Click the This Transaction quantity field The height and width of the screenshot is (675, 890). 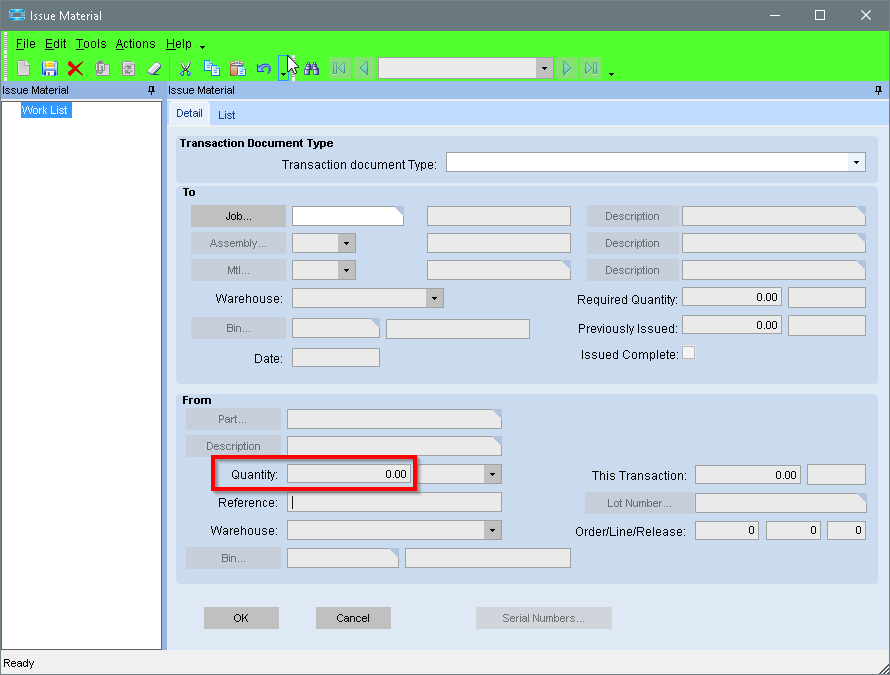748,475
